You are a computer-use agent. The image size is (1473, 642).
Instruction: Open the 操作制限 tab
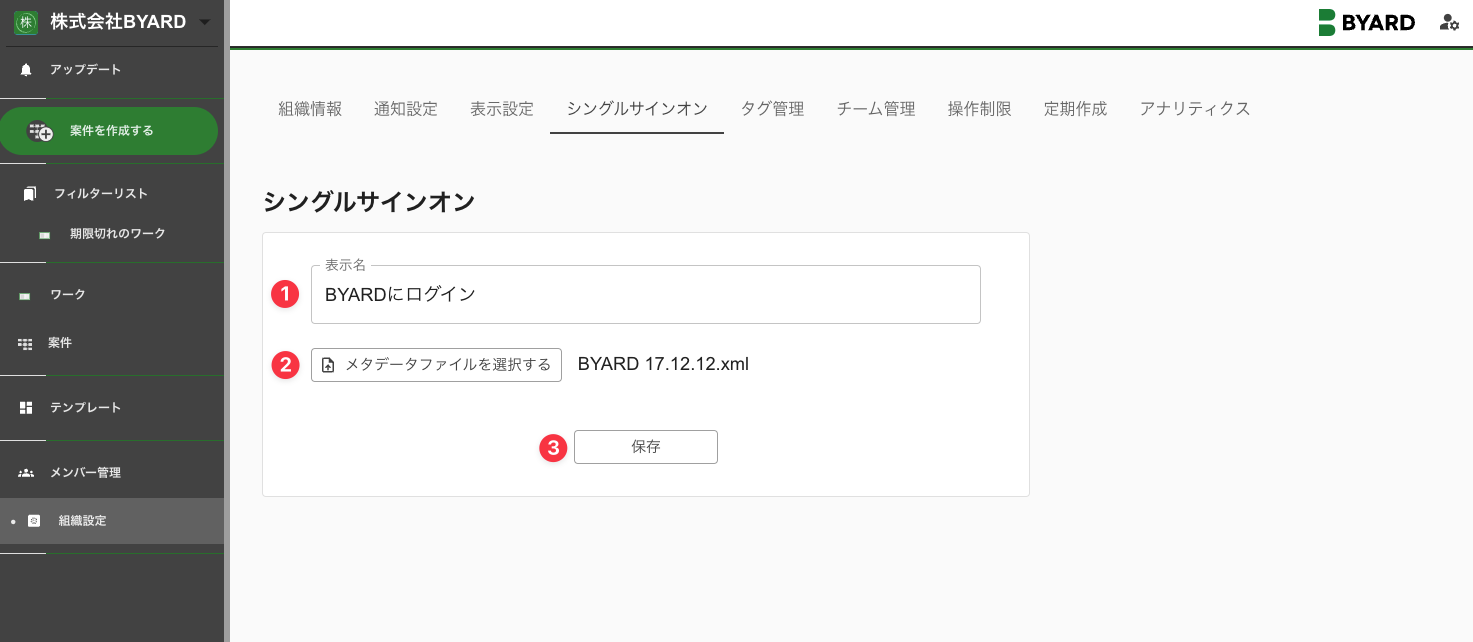[x=979, y=109]
